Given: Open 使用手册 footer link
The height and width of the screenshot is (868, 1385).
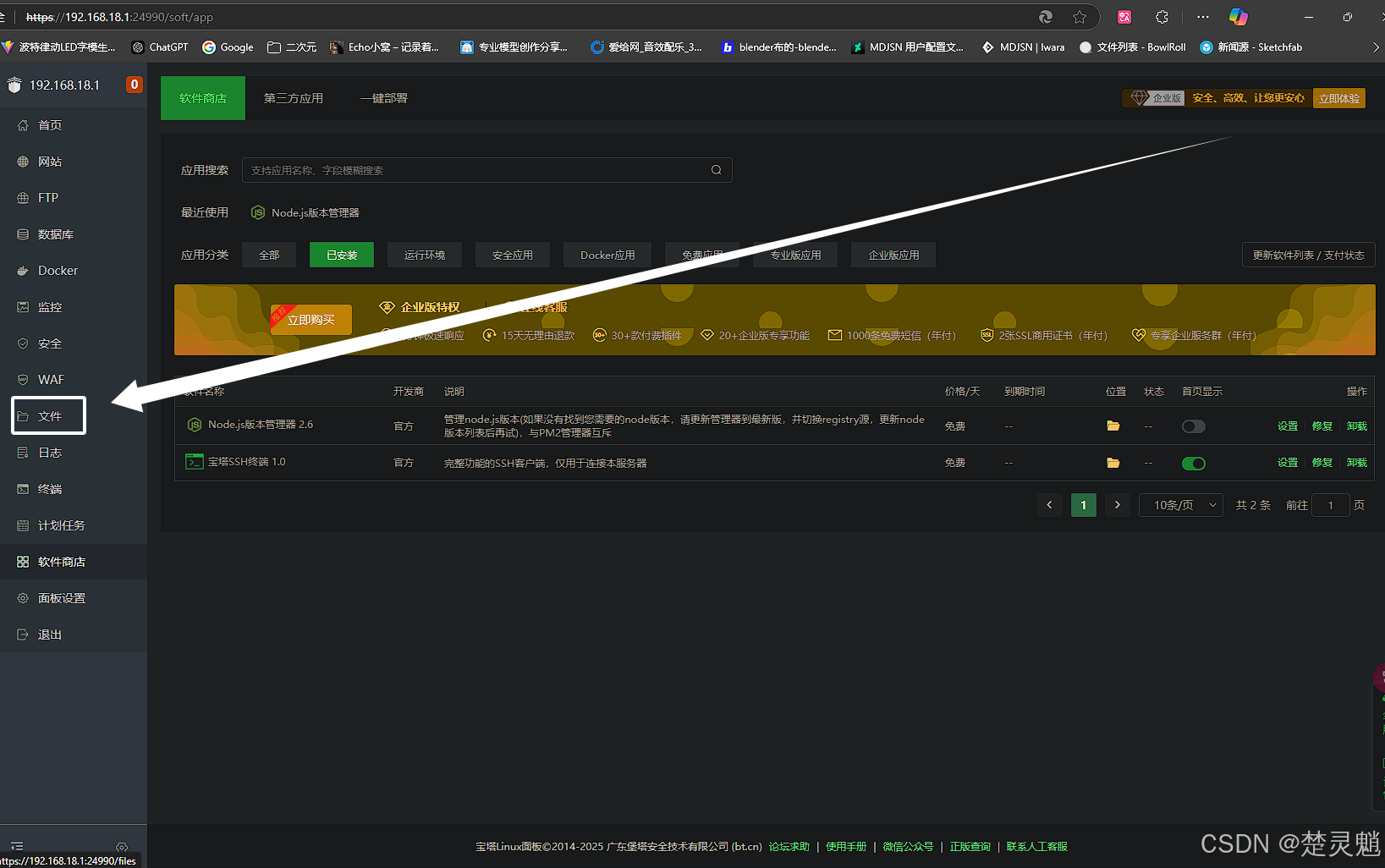Looking at the screenshot, I should 846,847.
